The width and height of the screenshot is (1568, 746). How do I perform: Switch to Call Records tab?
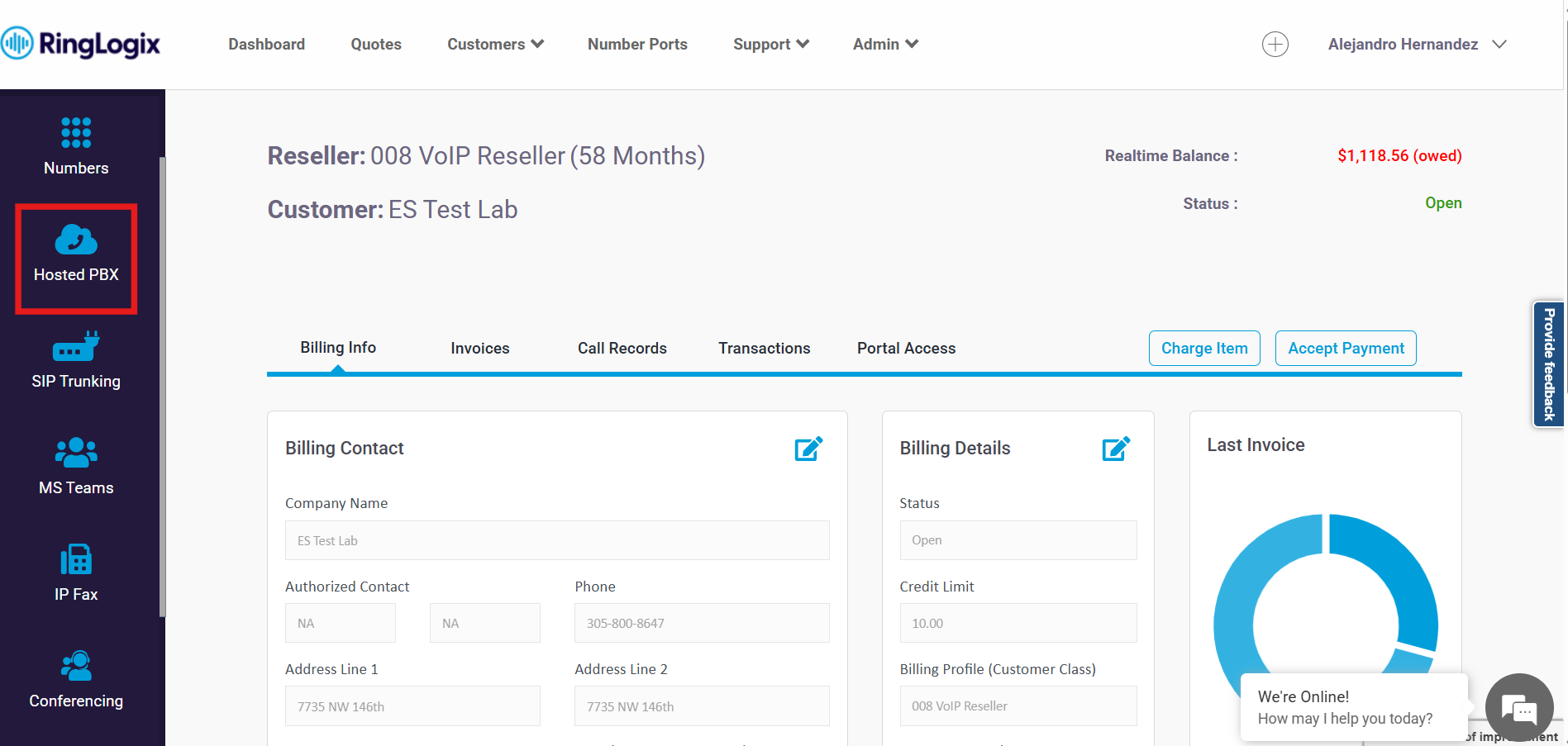[x=622, y=348]
